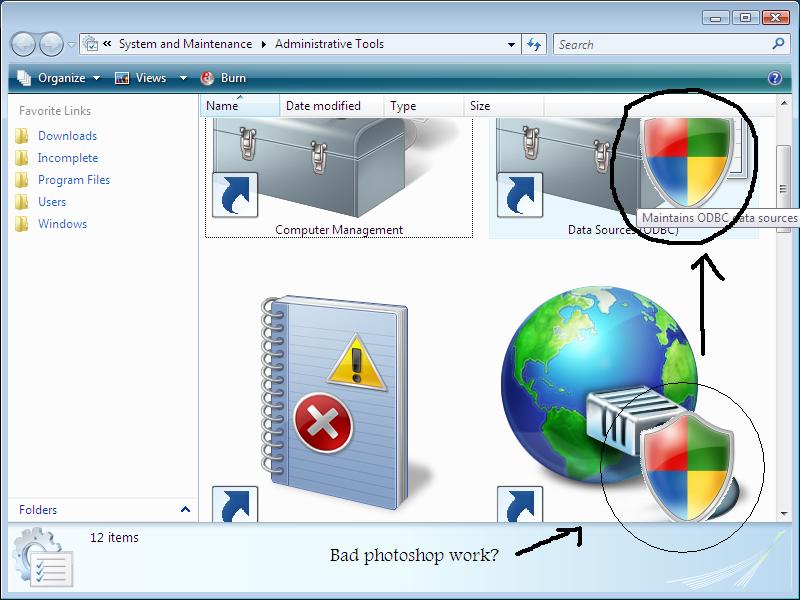Click the Burn toolbar button
The height and width of the screenshot is (600, 800).
click(223, 78)
